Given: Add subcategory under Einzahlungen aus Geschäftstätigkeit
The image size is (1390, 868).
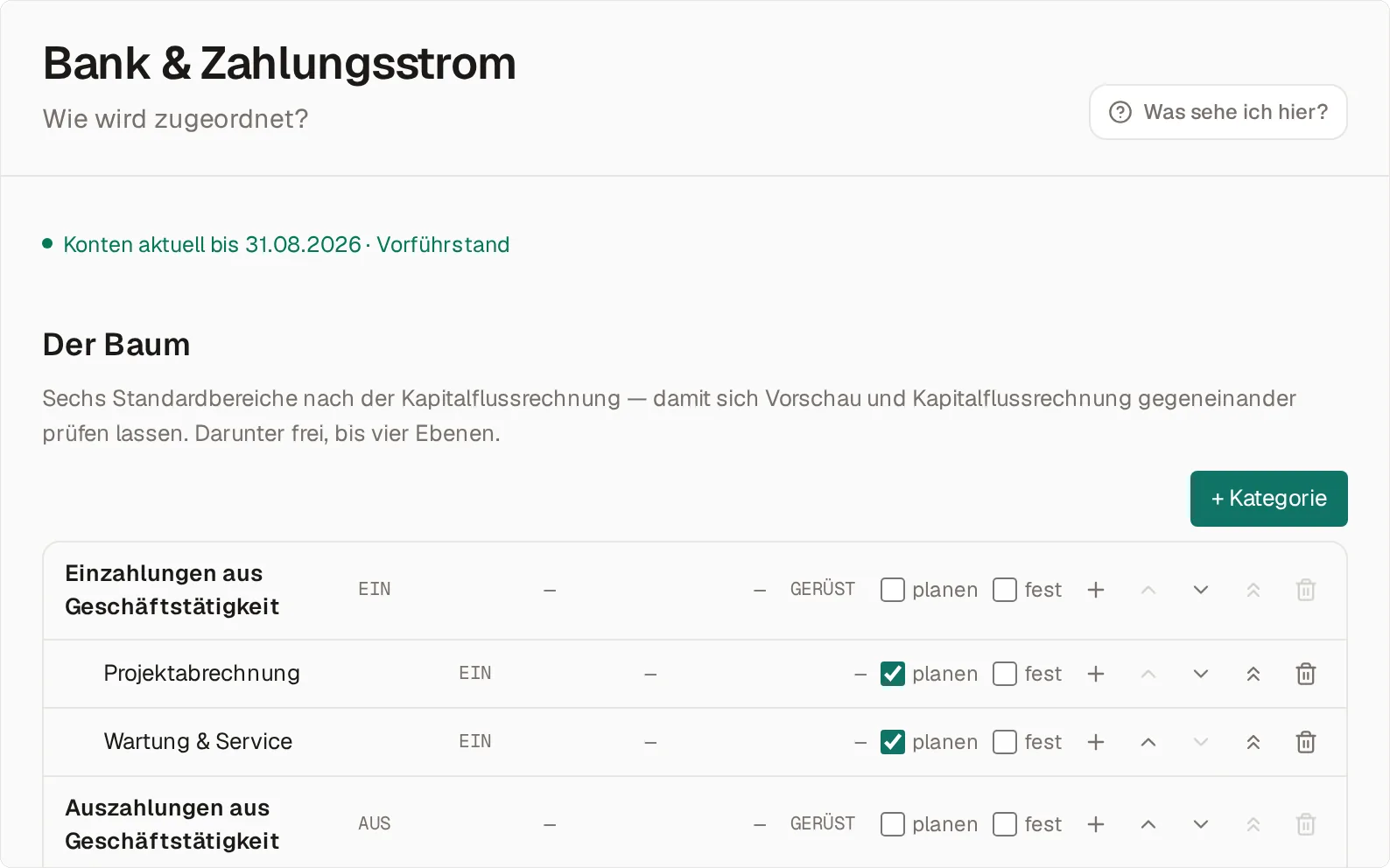Looking at the screenshot, I should click(x=1096, y=590).
